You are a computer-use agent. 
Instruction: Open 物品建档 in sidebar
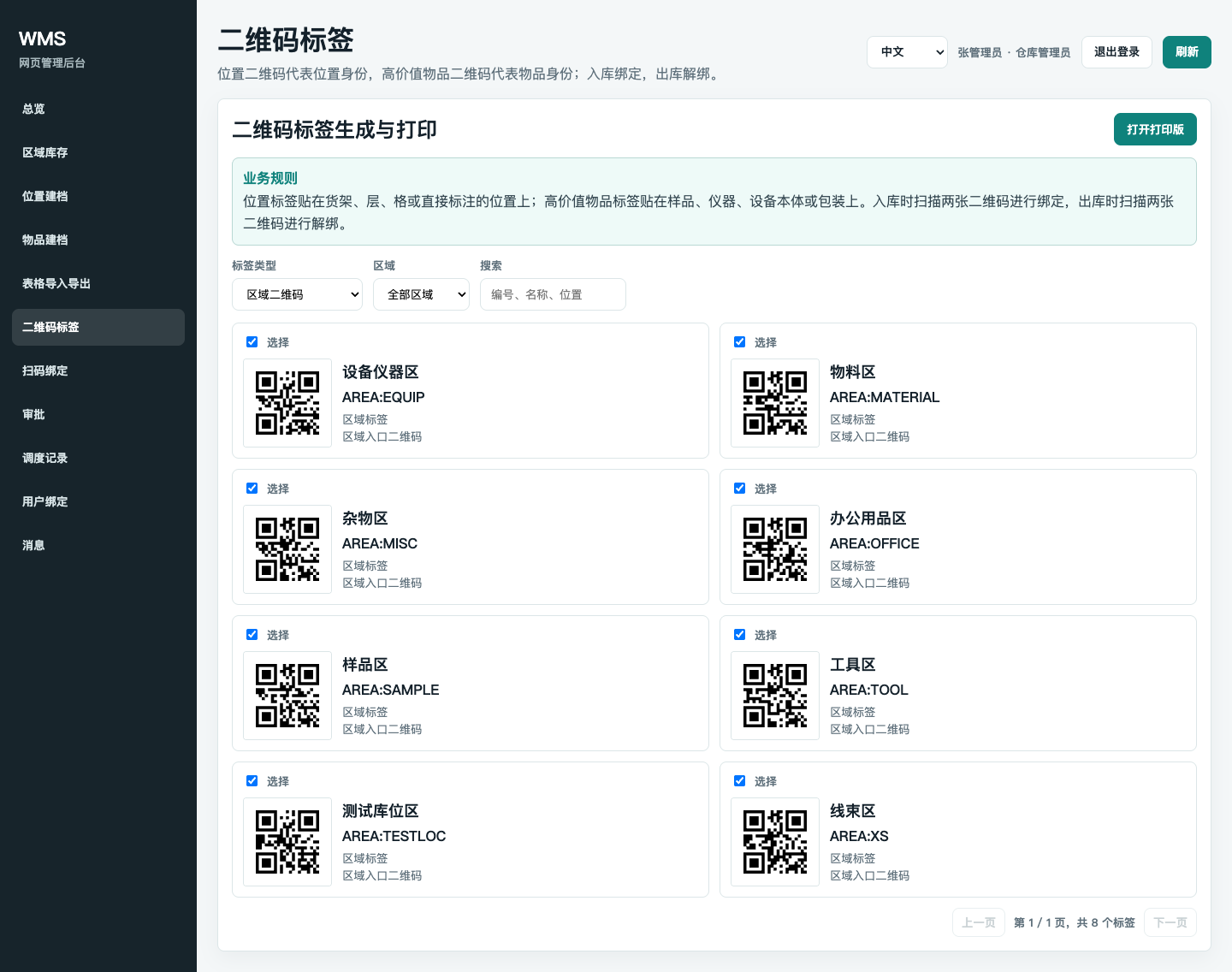coord(98,240)
